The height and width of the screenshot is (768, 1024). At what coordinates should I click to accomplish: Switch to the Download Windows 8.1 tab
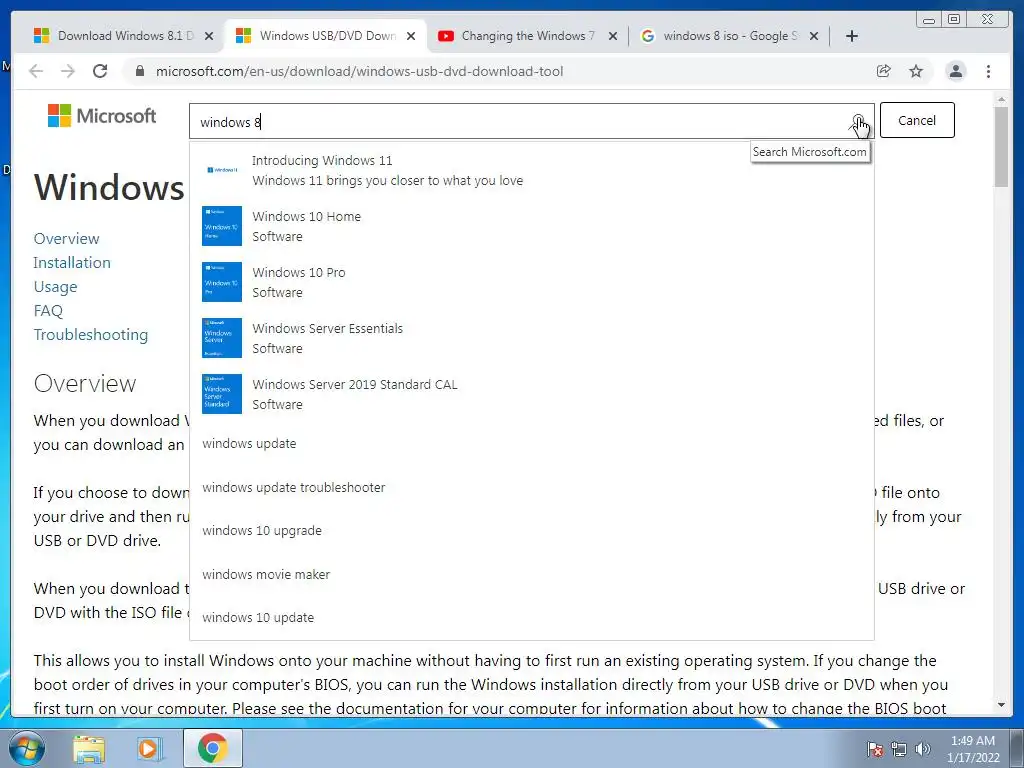[x=124, y=36]
